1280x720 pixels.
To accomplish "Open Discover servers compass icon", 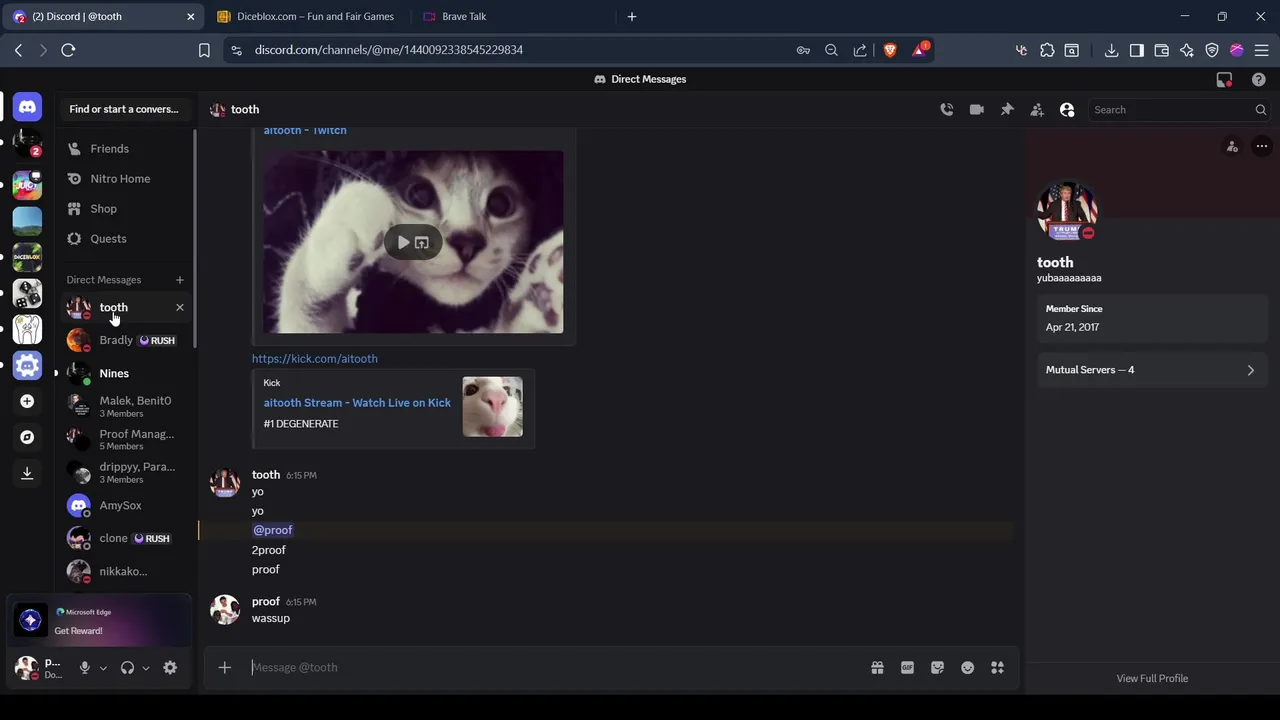I will [27, 437].
